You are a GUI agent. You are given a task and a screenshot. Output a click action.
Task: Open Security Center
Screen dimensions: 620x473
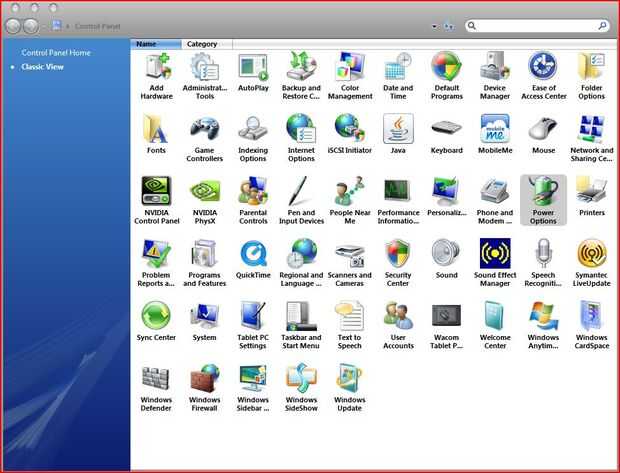pos(398,263)
